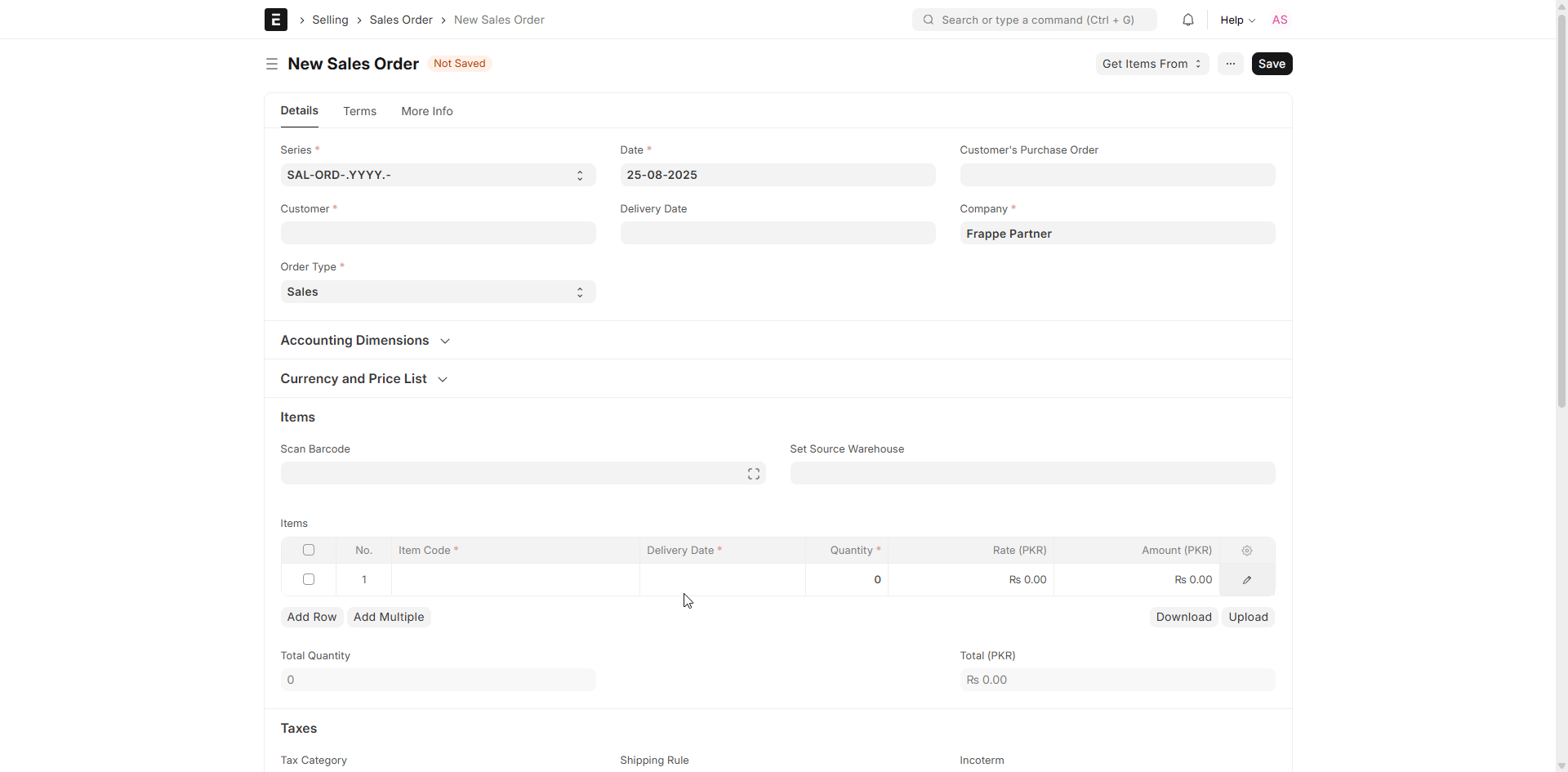Toggle the sidebar hamburger menu icon
The width and height of the screenshot is (1568, 772).
(271, 64)
